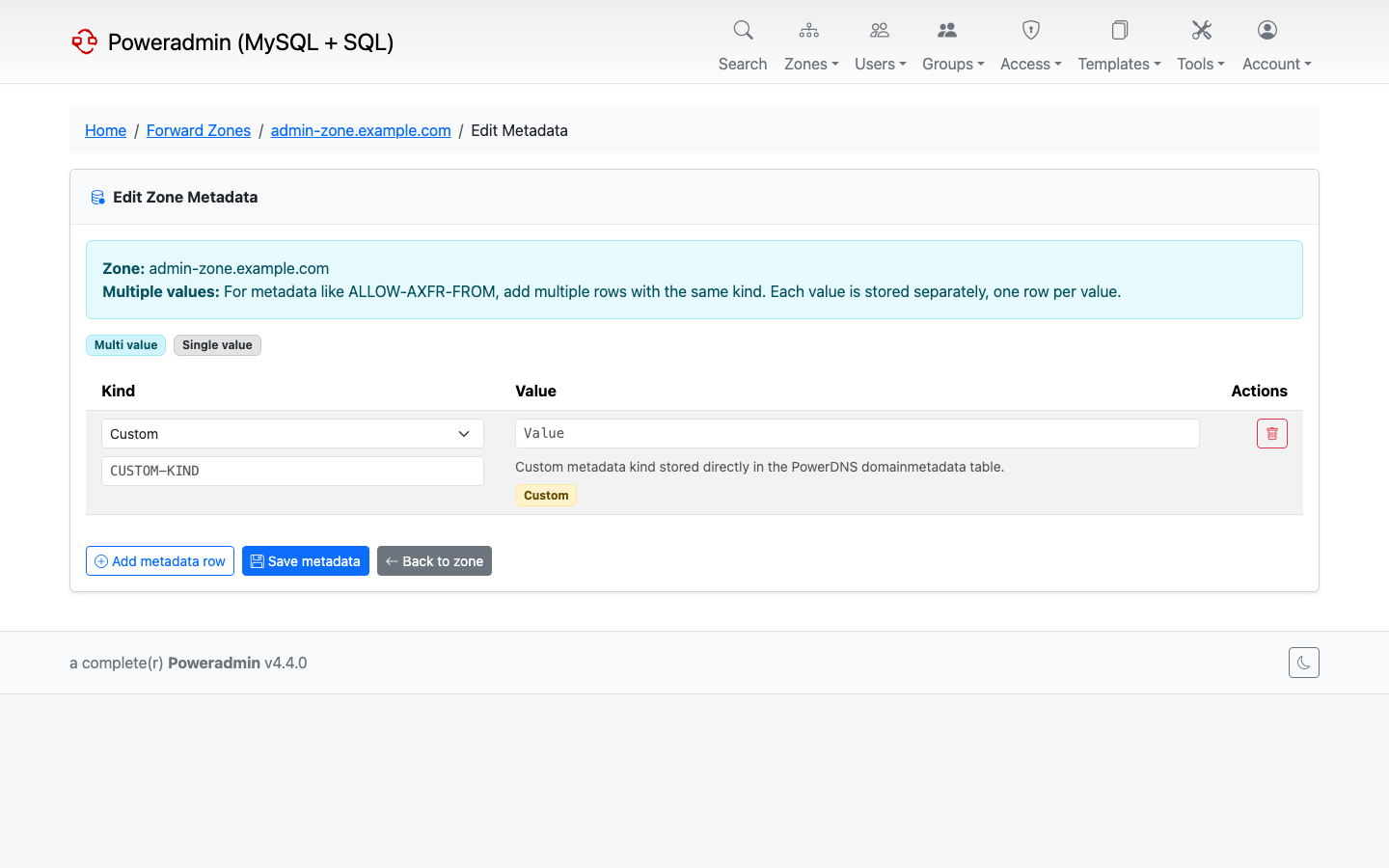Click the yellow Custom badge
The height and width of the screenshot is (868, 1389).
pos(546,496)
